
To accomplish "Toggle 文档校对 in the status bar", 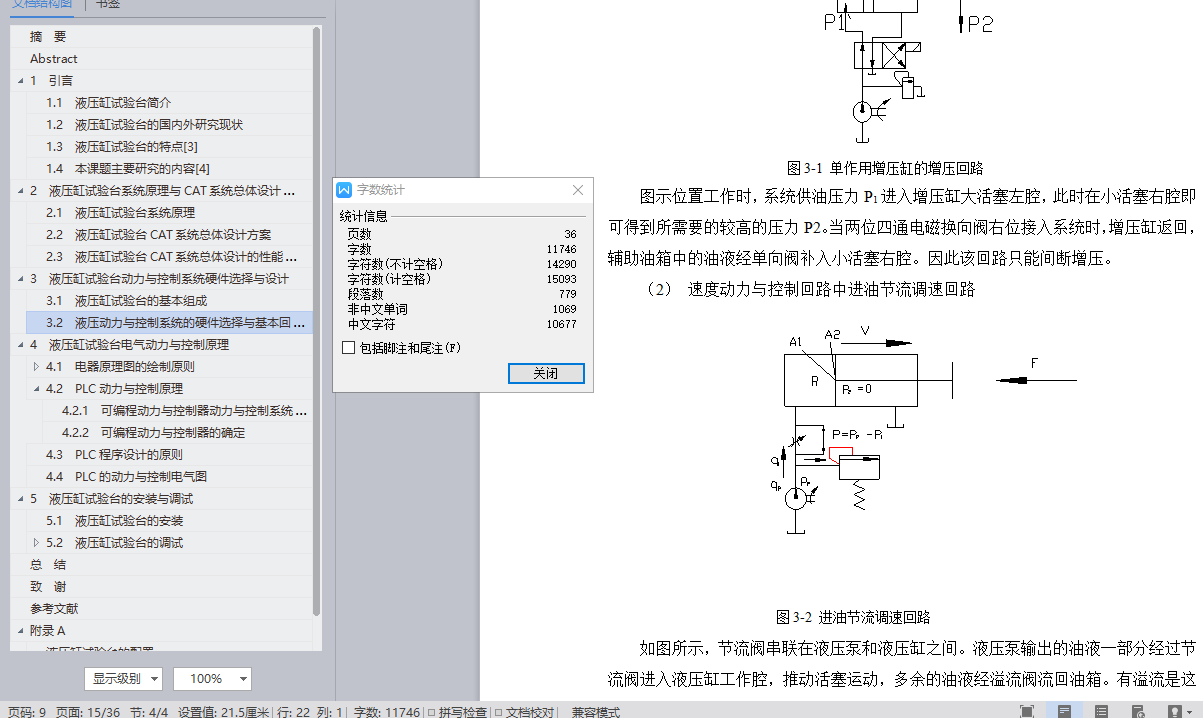I will click(524, 712).
